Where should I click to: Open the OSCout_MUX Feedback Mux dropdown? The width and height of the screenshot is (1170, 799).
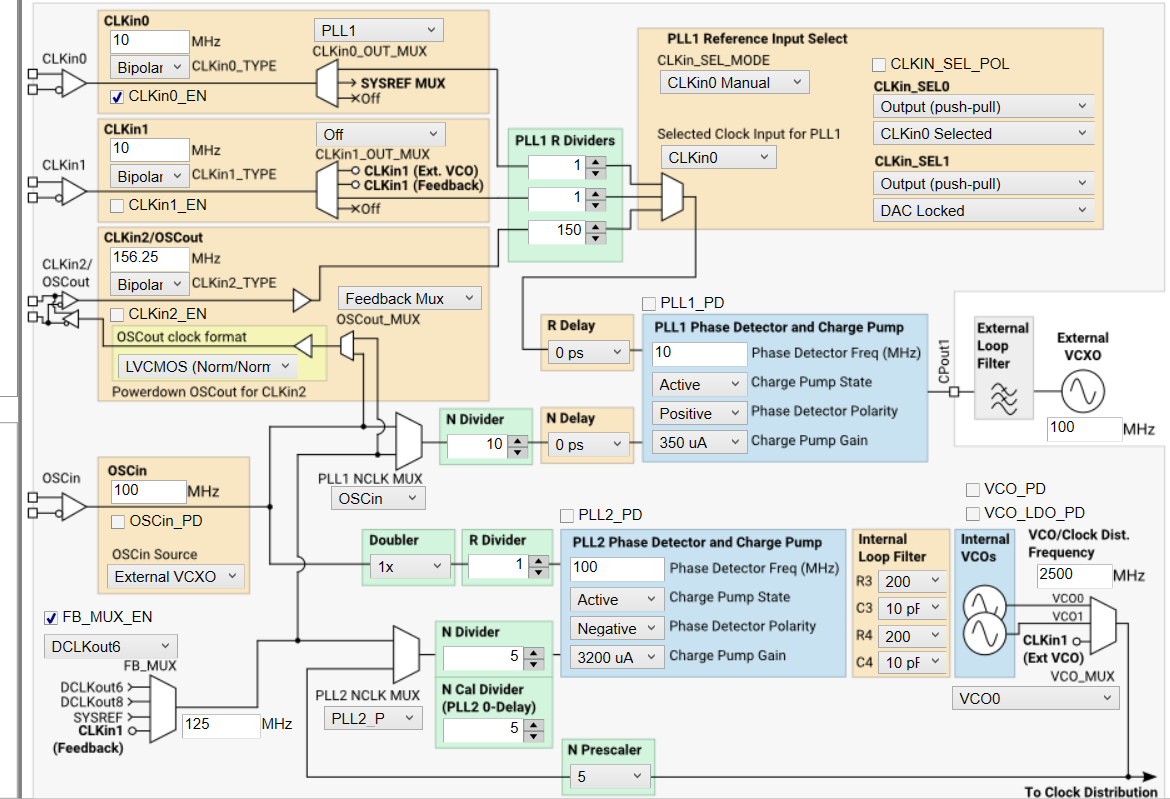pyautogui.click(x=410, y=298)
